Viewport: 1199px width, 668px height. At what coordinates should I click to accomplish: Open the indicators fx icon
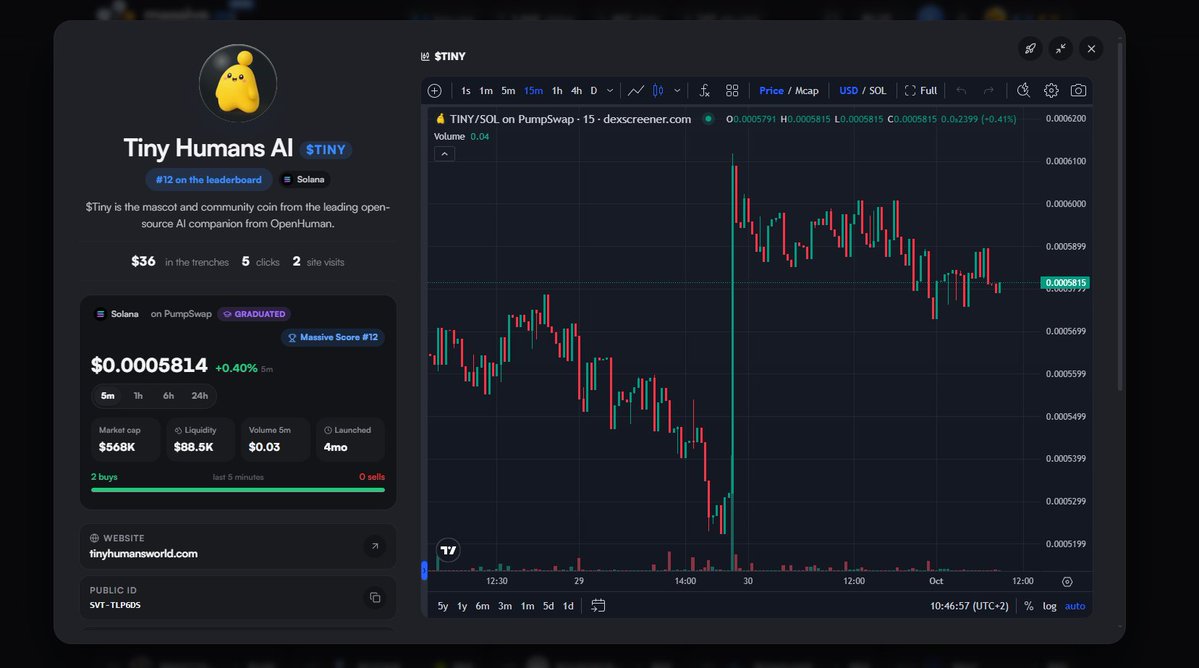(704, 91)
